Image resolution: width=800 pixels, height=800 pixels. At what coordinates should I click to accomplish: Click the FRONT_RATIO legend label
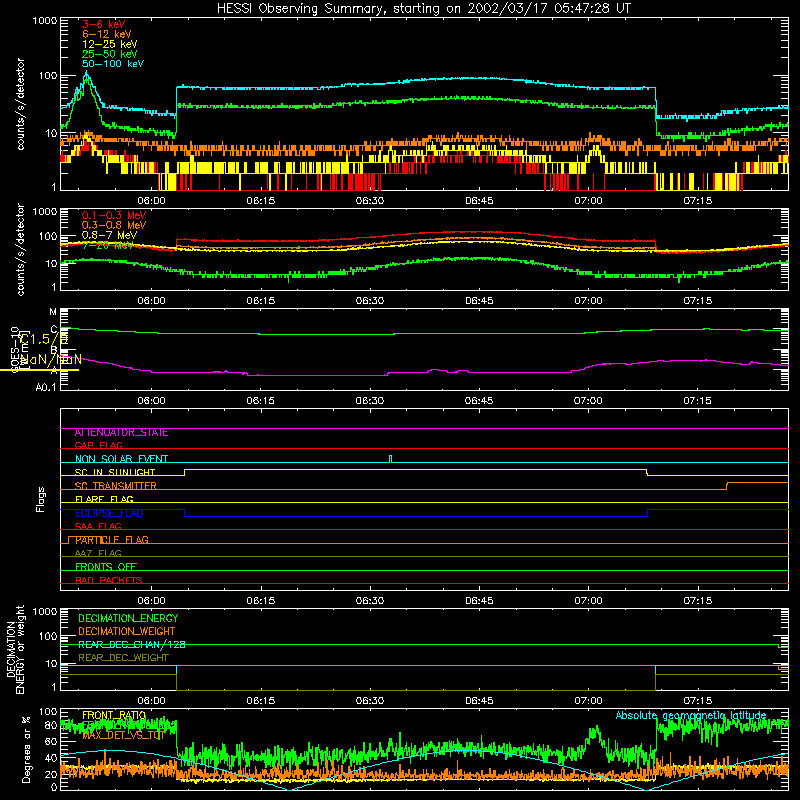(114, 715)
